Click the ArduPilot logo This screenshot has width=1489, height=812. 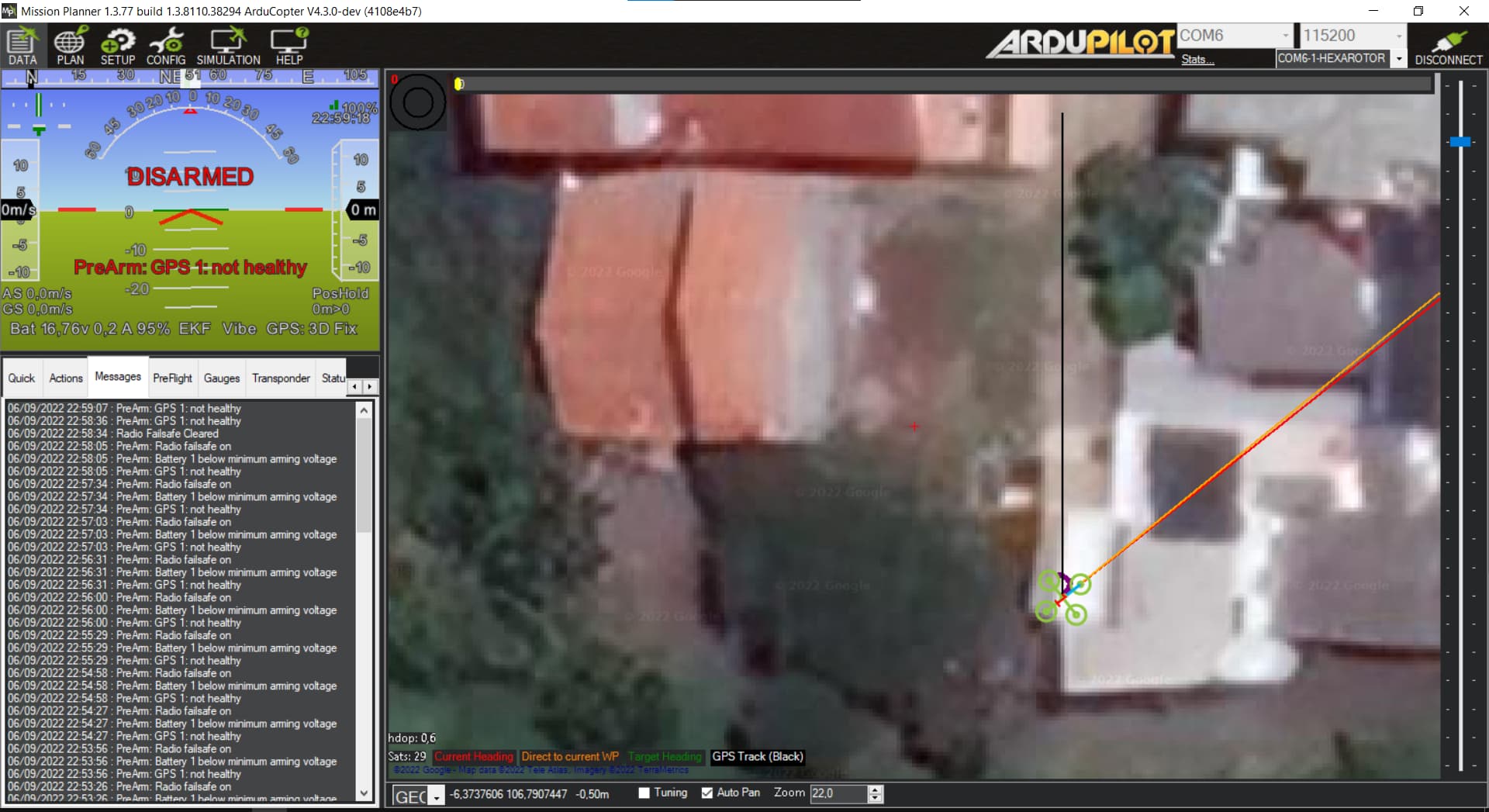[1080, 44]
